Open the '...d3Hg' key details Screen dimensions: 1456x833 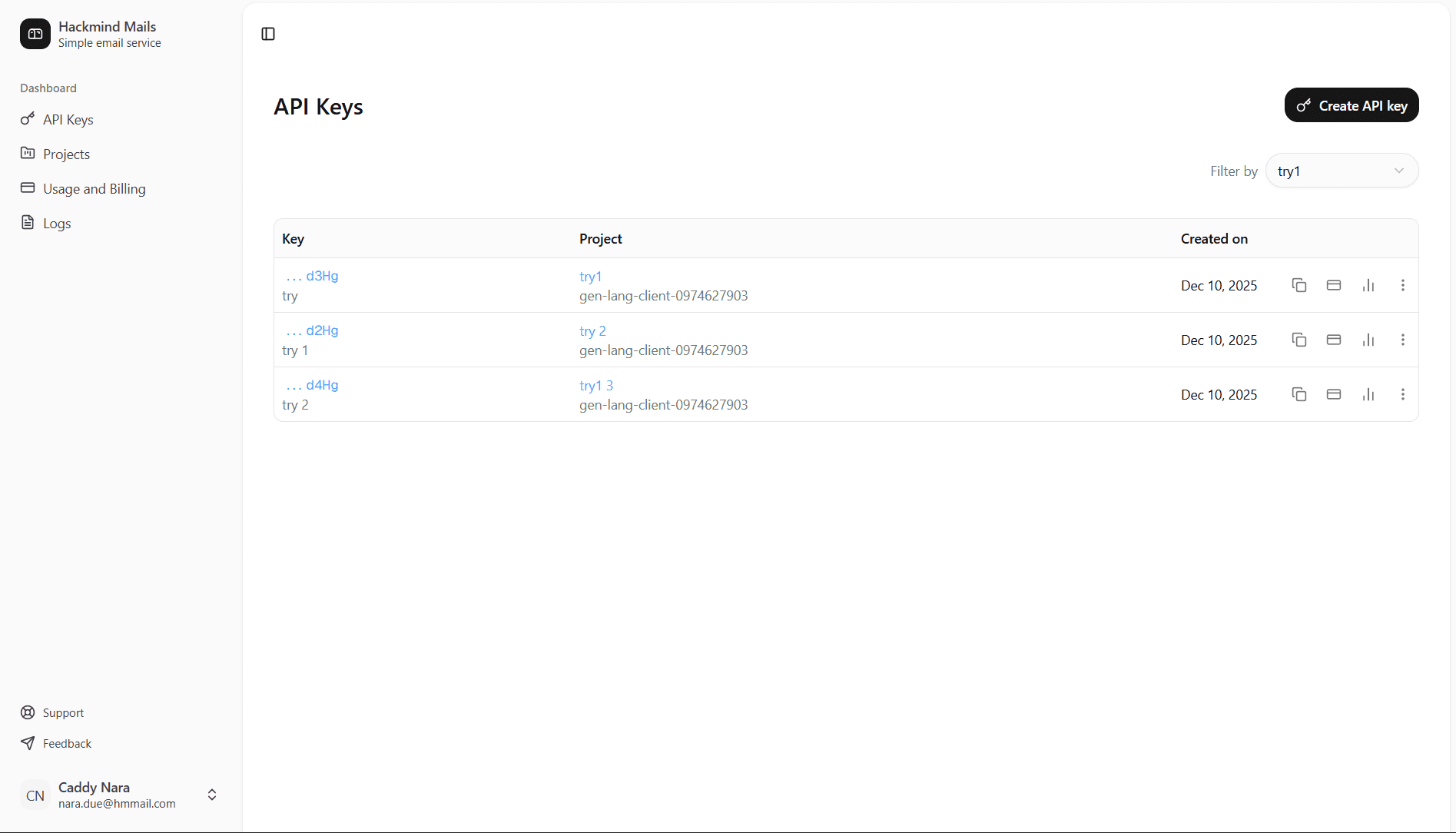point(311,275)
